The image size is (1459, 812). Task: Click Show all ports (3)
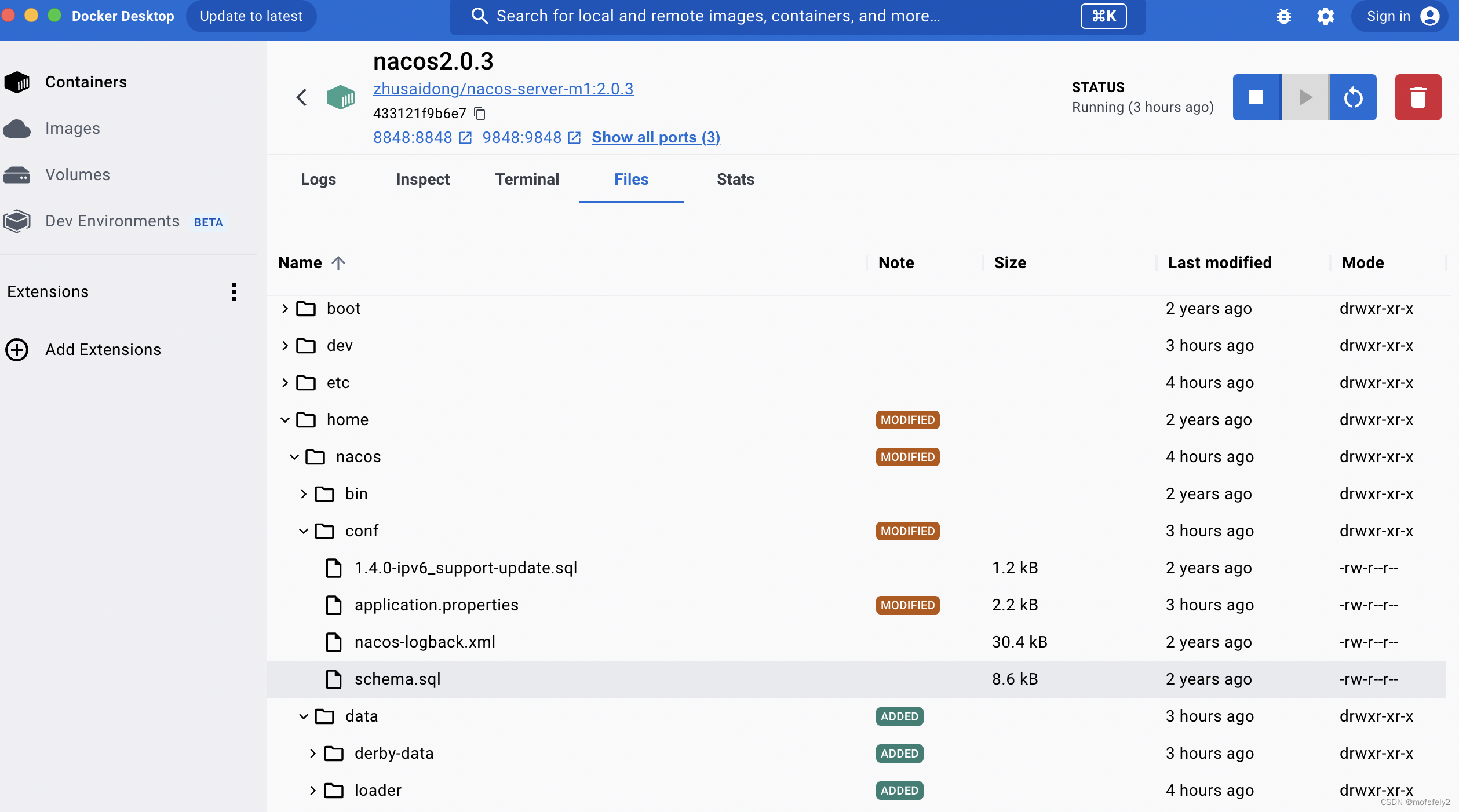[656, 138]
